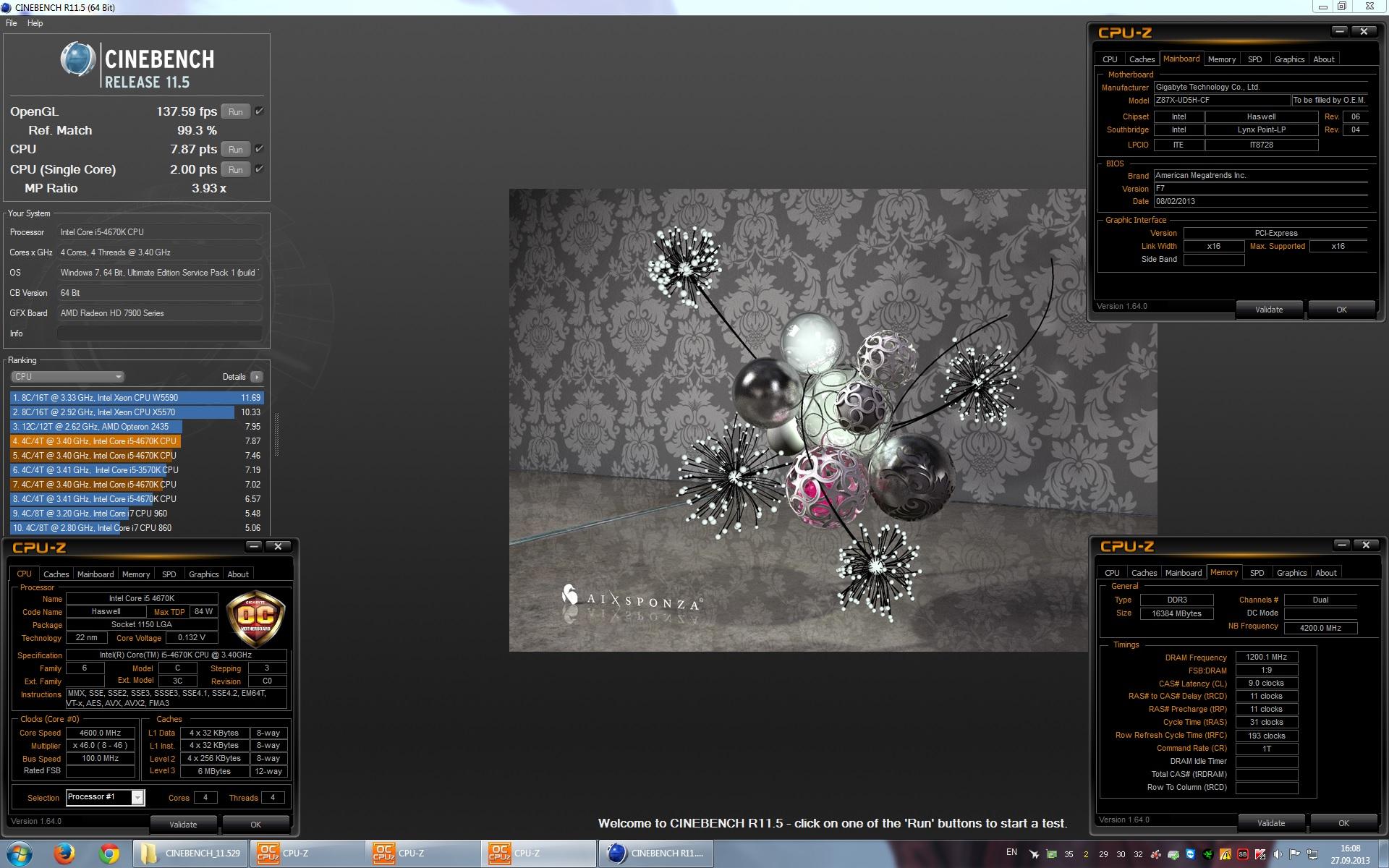Viewport: 1389px width, 868px height.
Task: Click the Cinebench sphere logo
Action: [x=78, y=59]
